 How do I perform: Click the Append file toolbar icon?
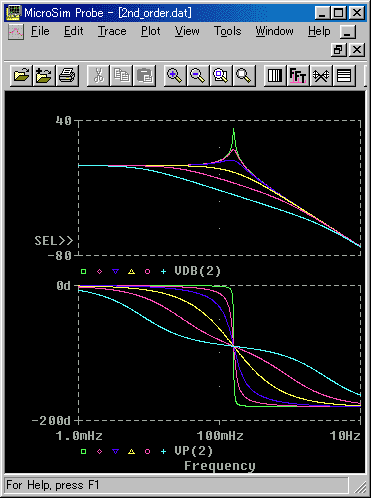(x=44, y=75)
